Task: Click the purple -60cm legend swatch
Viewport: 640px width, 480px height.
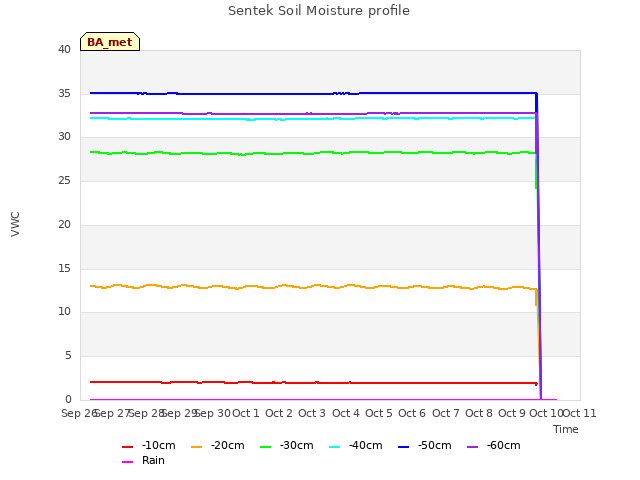Action: [x=472, y=447]
